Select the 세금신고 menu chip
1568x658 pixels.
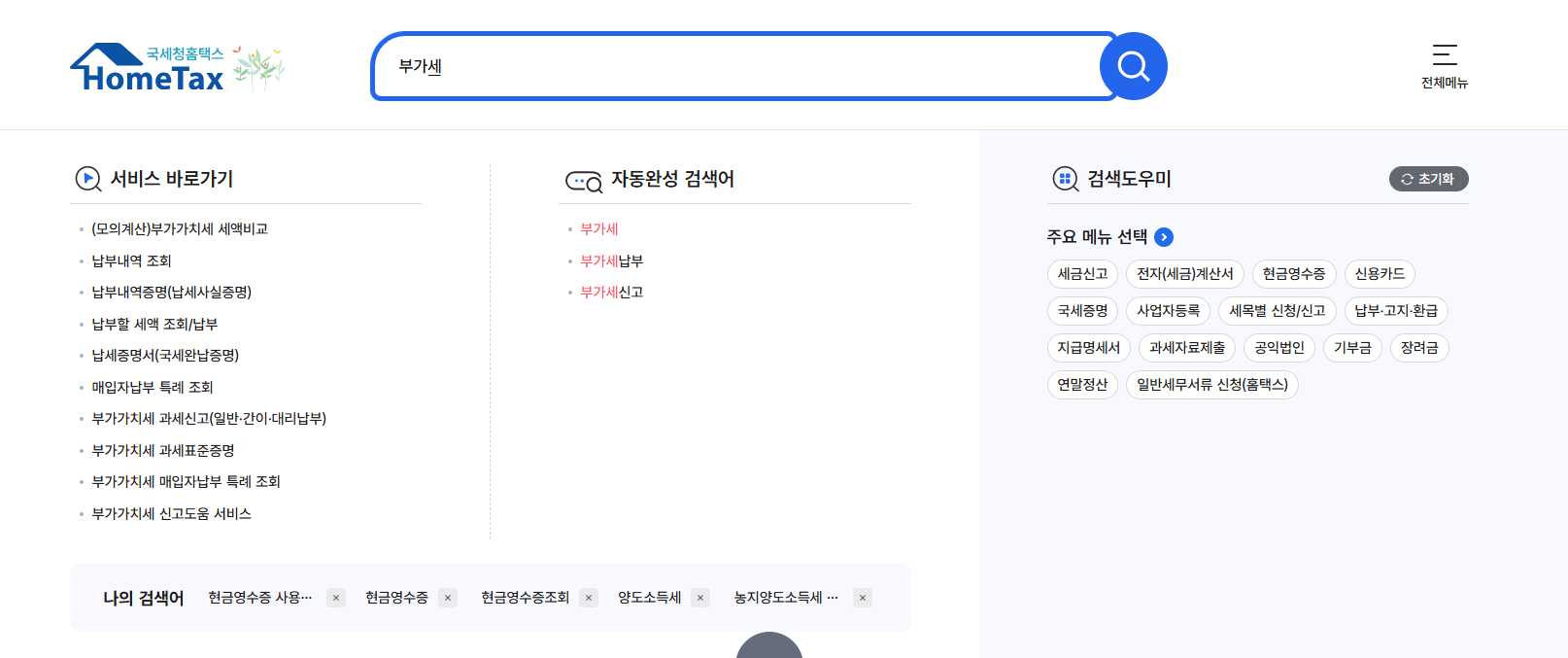pyautogui.click(x=1082, y=274)
